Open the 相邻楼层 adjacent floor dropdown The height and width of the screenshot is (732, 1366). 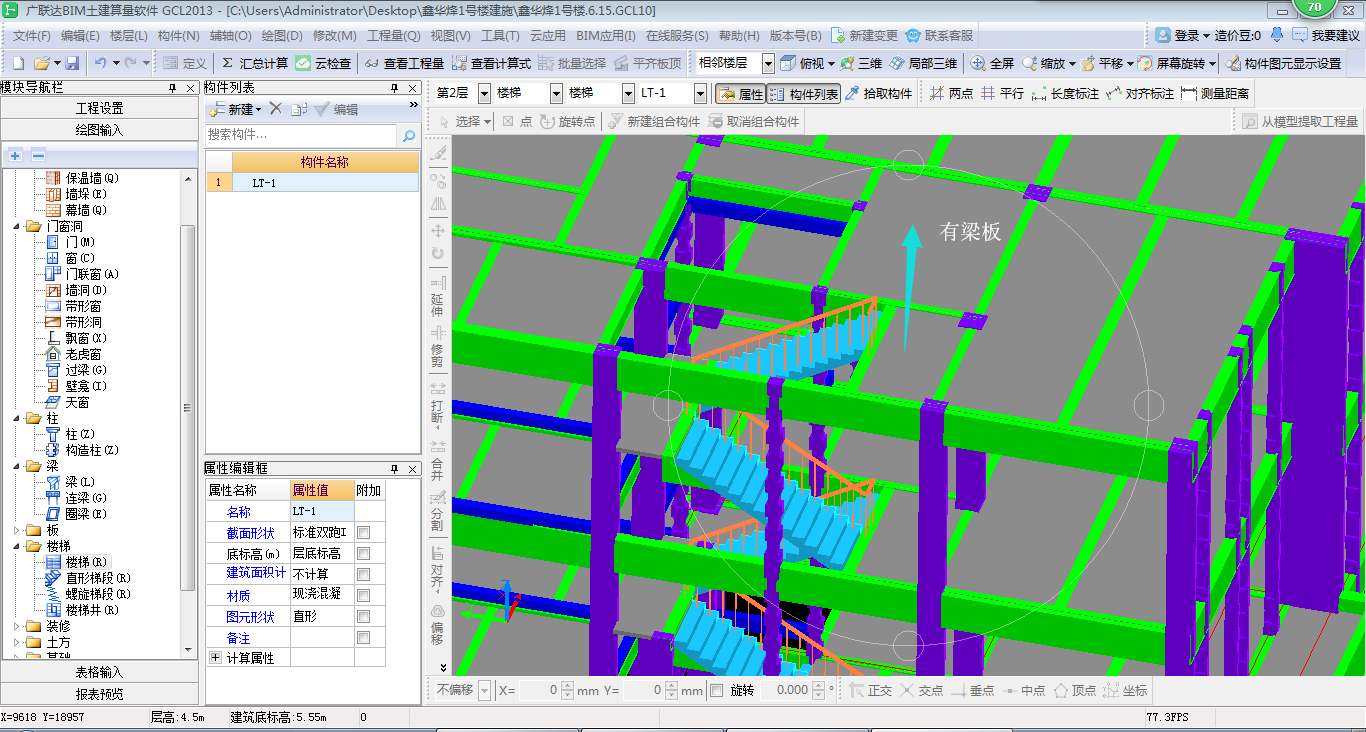tap(768, 63)
